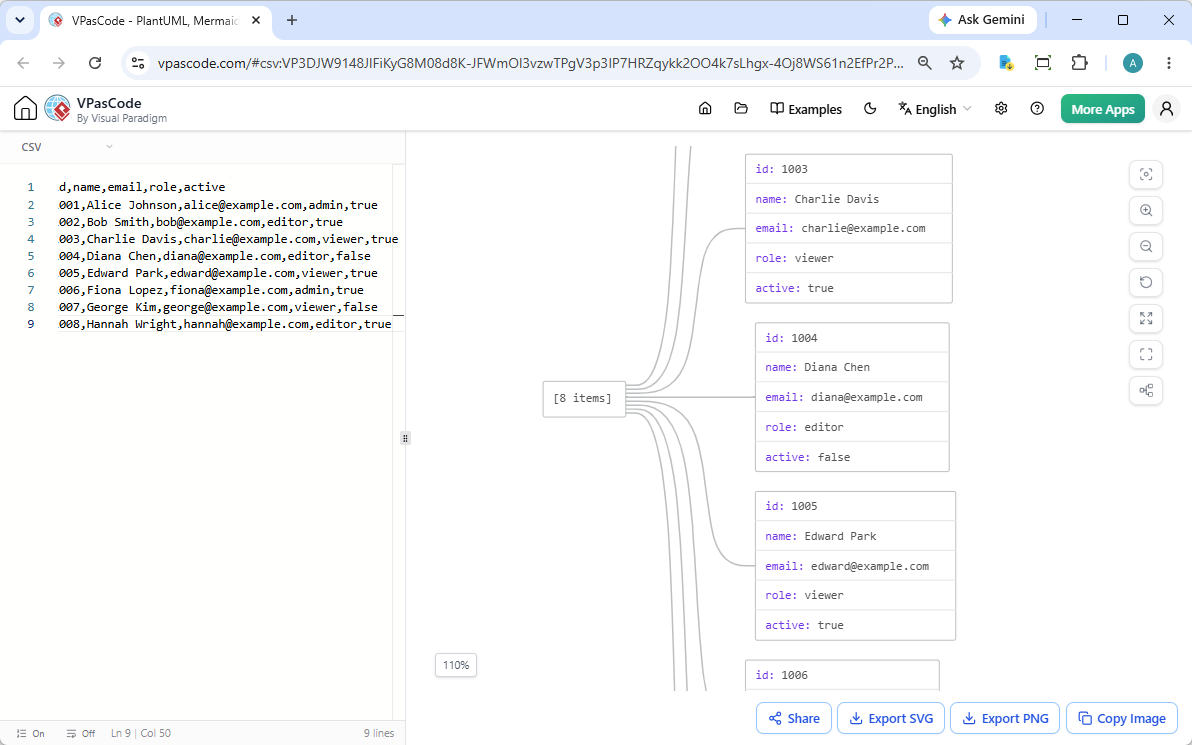Click the CSV header line d,name,email,role,active
The image size is (1192, 745).
pyautogui.click(x=142, y=187)
